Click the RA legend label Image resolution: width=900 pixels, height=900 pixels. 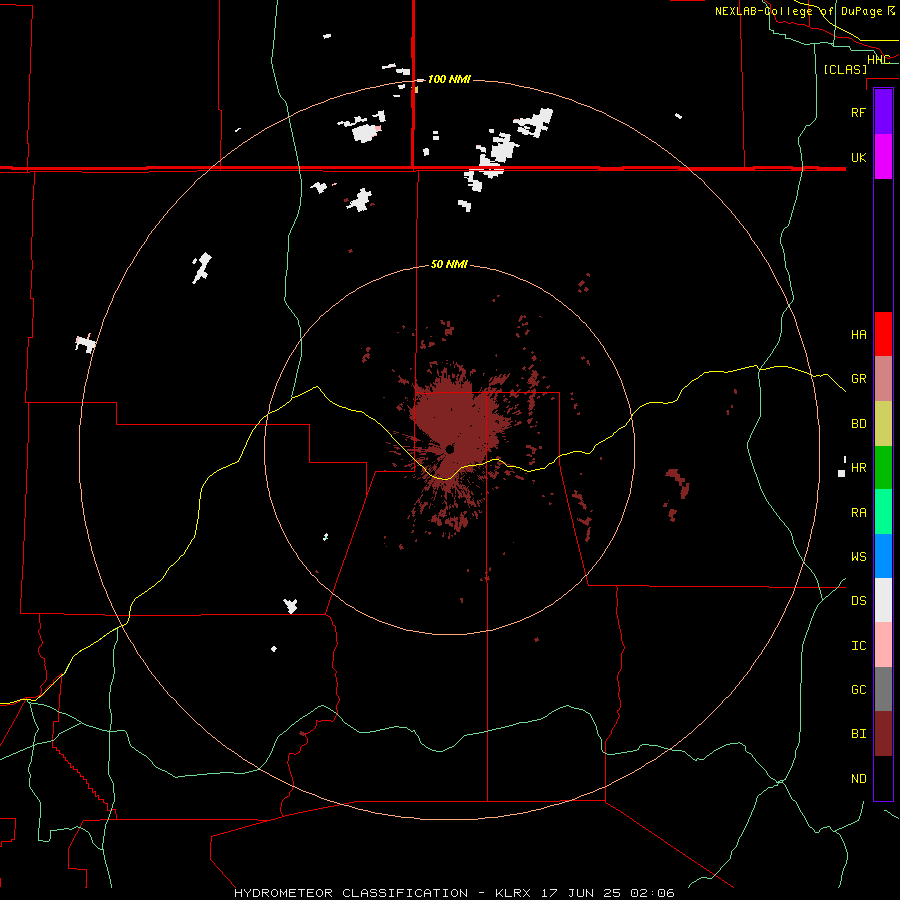click(x=858, y=513)
